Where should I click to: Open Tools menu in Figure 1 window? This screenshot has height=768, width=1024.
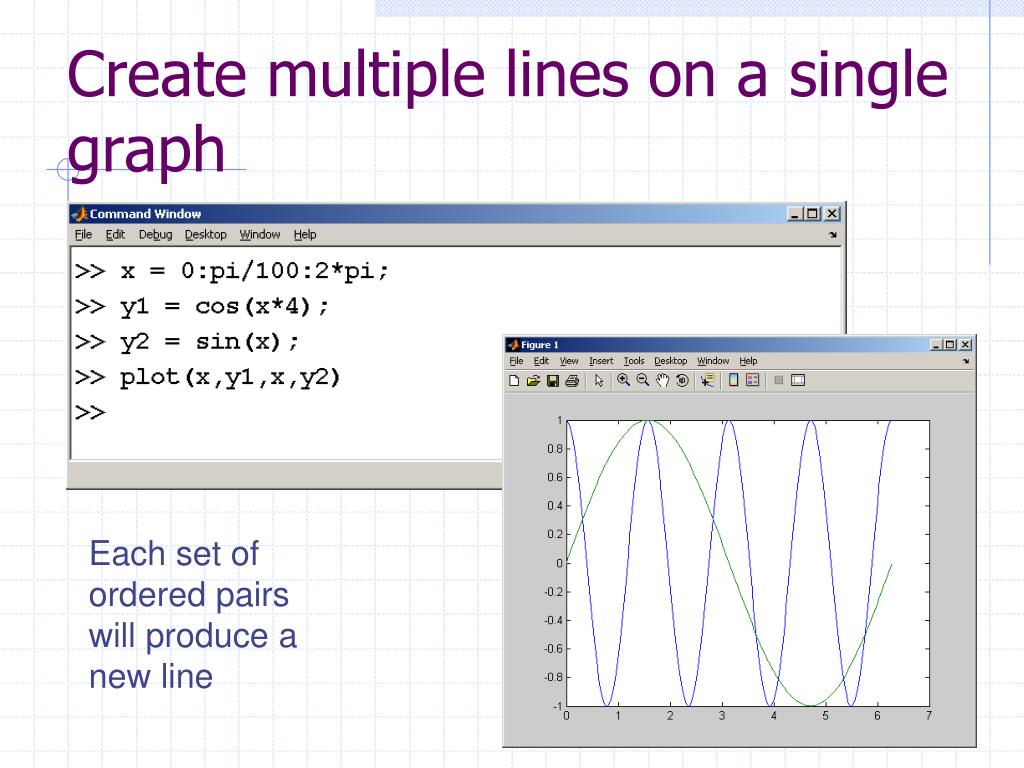tap(633, 361)
